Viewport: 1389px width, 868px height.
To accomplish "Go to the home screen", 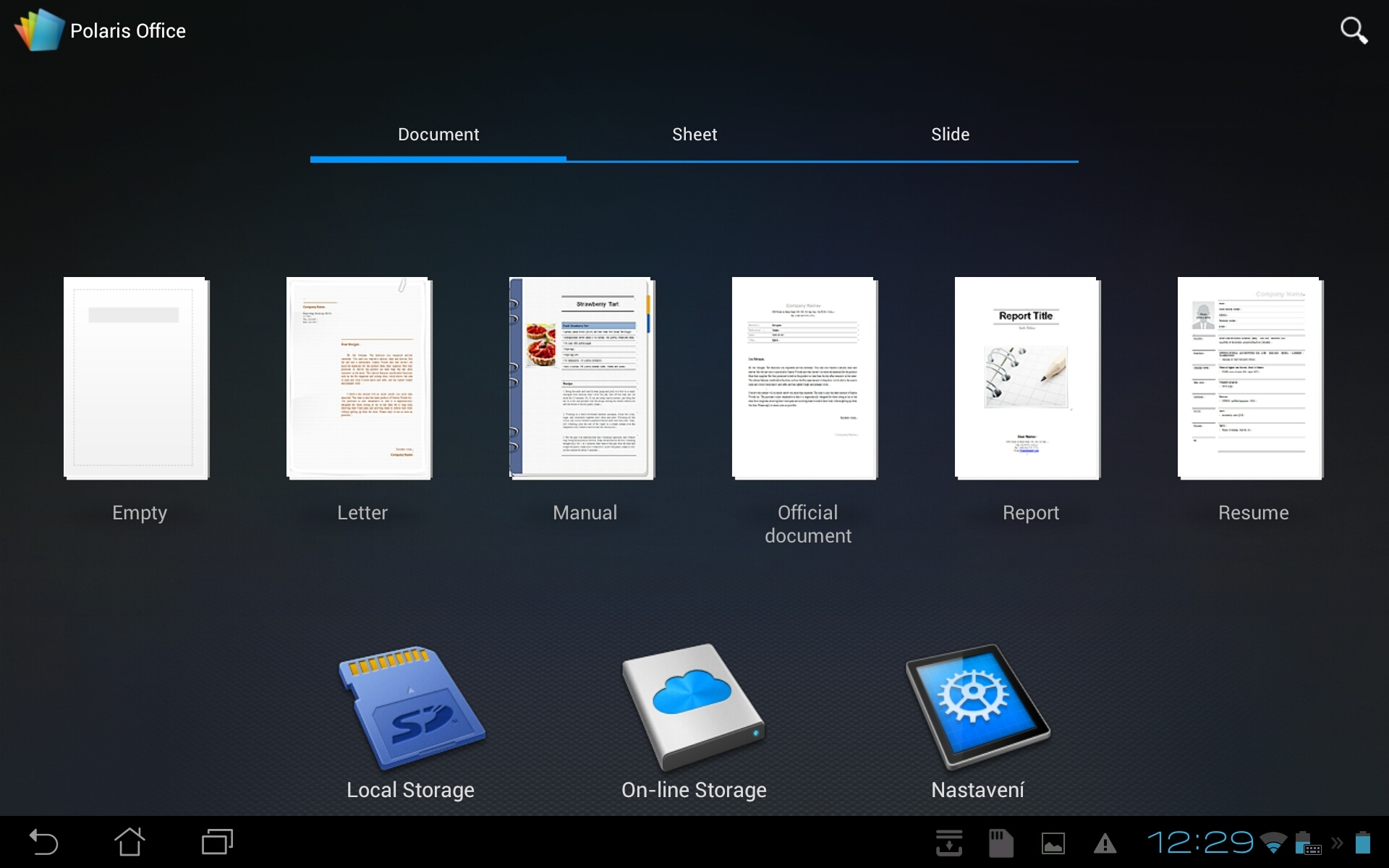I will point(130,842).
